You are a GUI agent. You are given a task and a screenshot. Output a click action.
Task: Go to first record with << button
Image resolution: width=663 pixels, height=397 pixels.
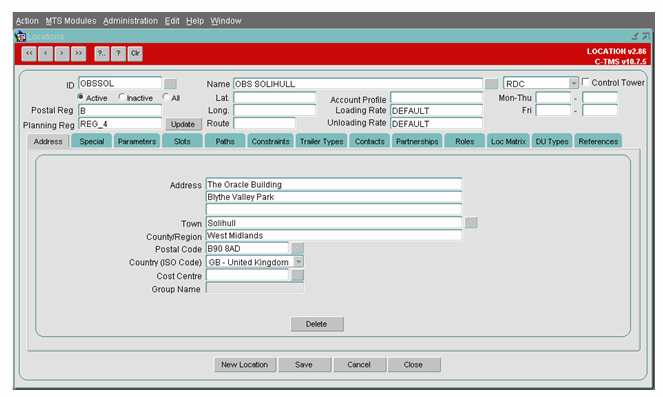29,54
